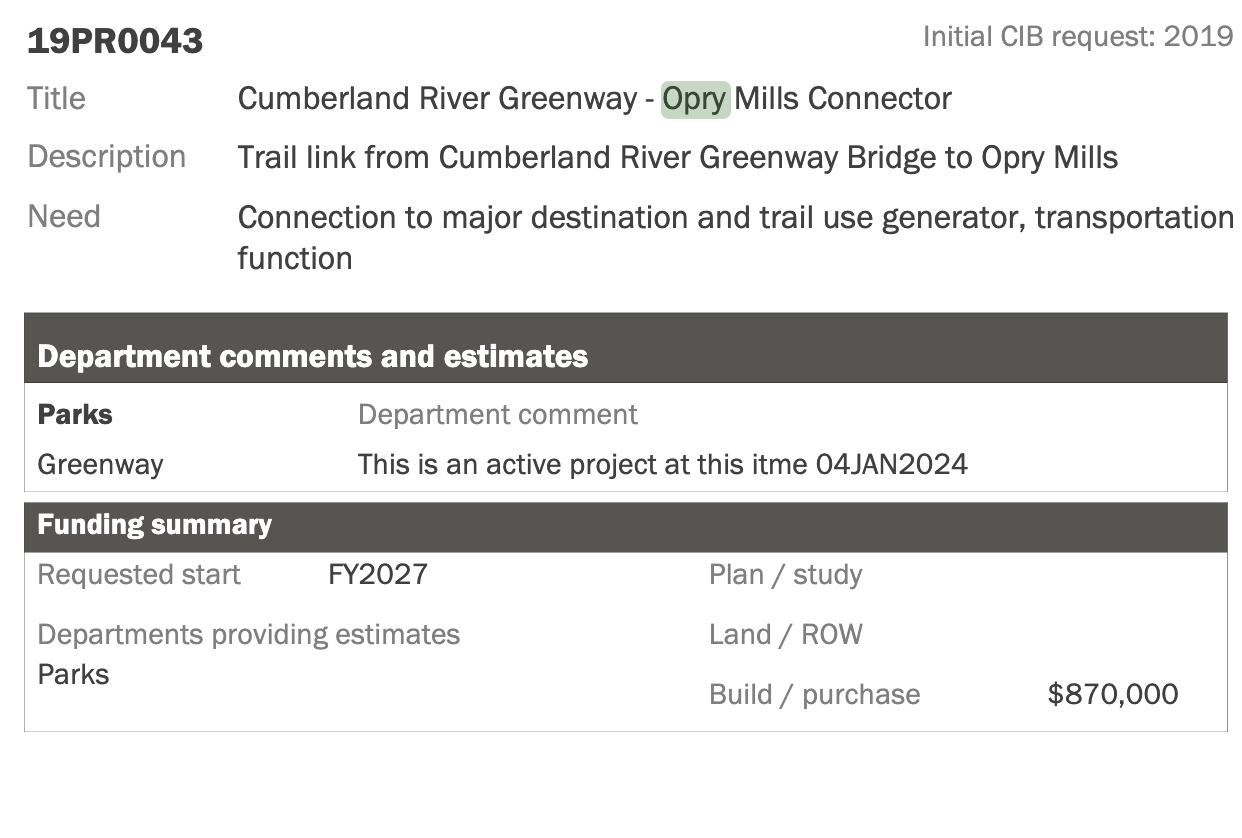This screenshot has width=1242, height=838.
Task: Click the Department comments and estimates header
Action: [x=312, y=357]
